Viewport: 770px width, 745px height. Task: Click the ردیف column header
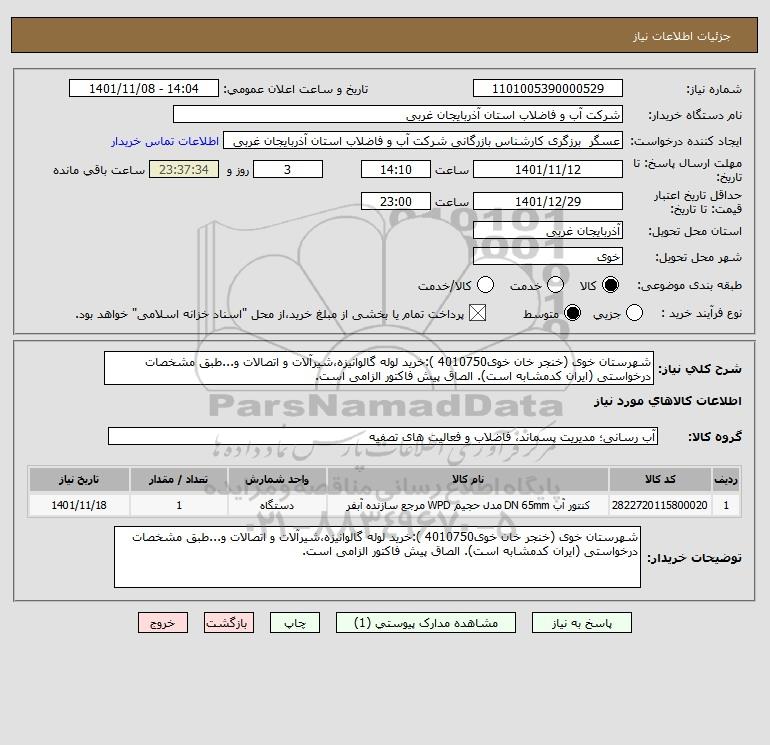[x=726, y=479]
